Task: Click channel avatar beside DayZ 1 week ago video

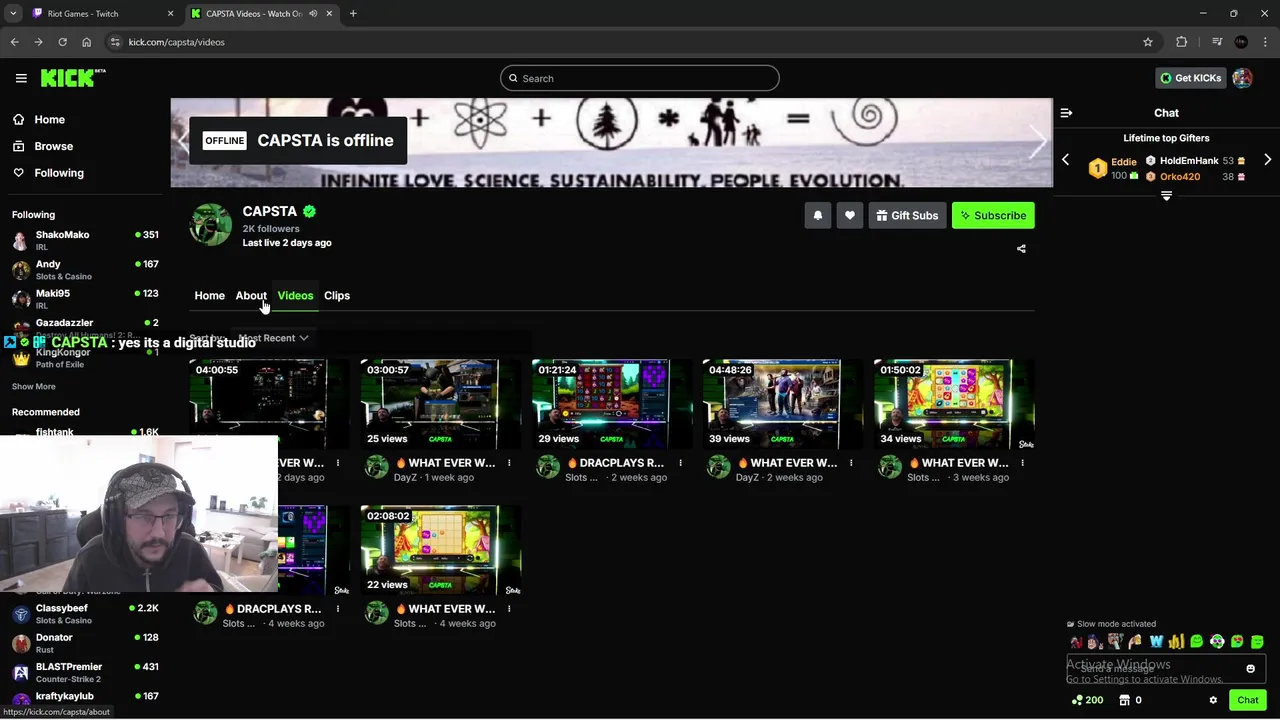Action: [376, 467]
